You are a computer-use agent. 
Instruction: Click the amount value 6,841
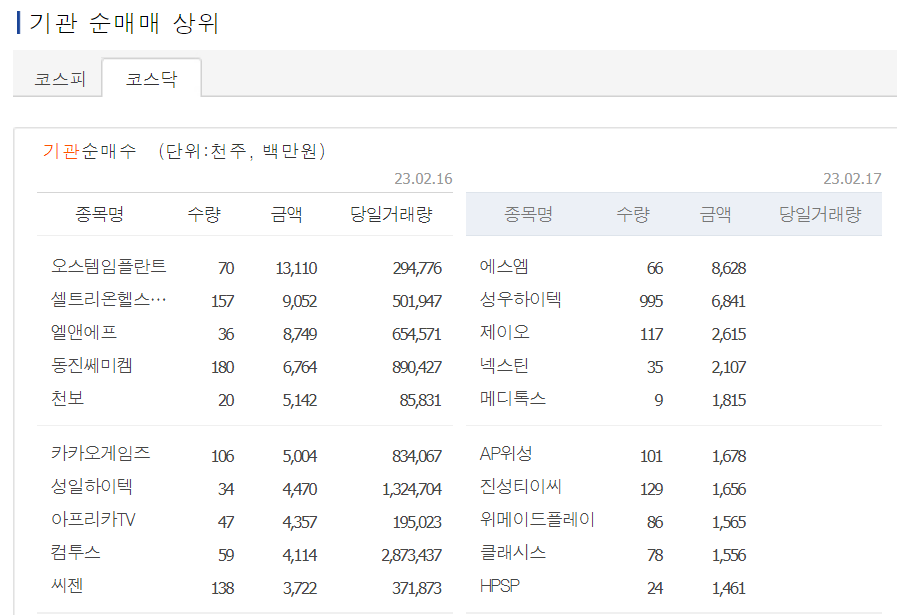(x=729, y=301)
